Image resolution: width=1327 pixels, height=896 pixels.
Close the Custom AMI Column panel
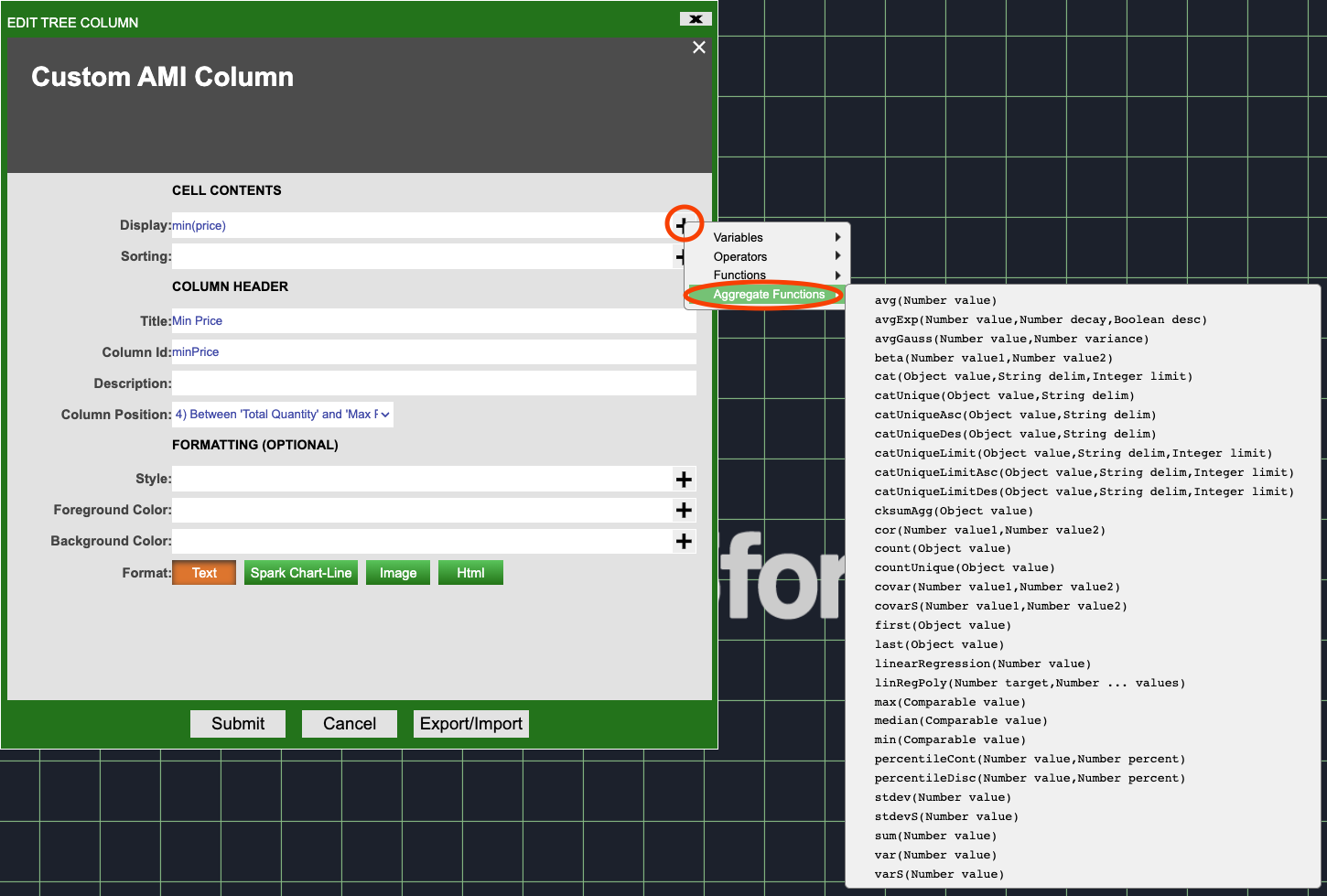pyautogui.click(x=699, y=48)
